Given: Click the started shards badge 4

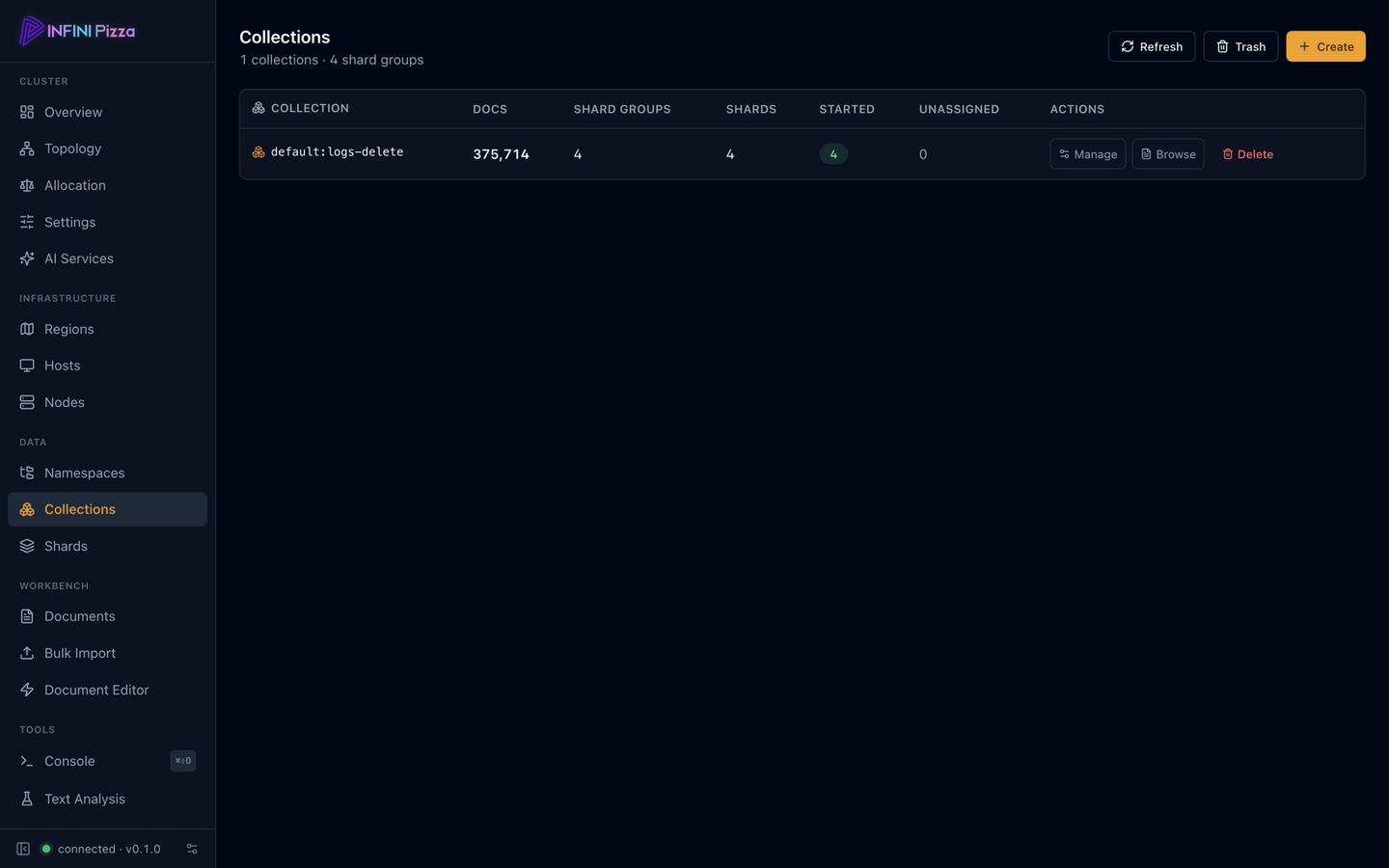Looking at the screenshot, I should tap(833, 154).
